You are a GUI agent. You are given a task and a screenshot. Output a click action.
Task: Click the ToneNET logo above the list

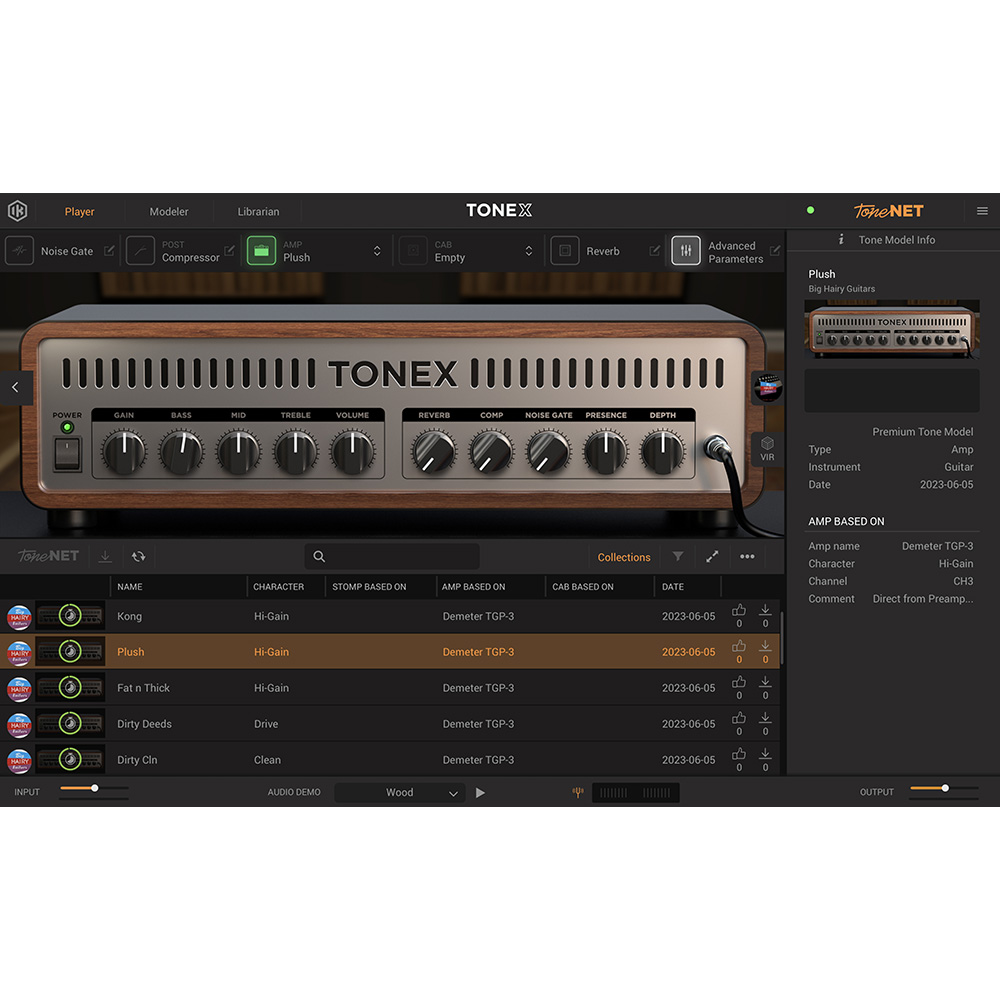tap(48, 556)
